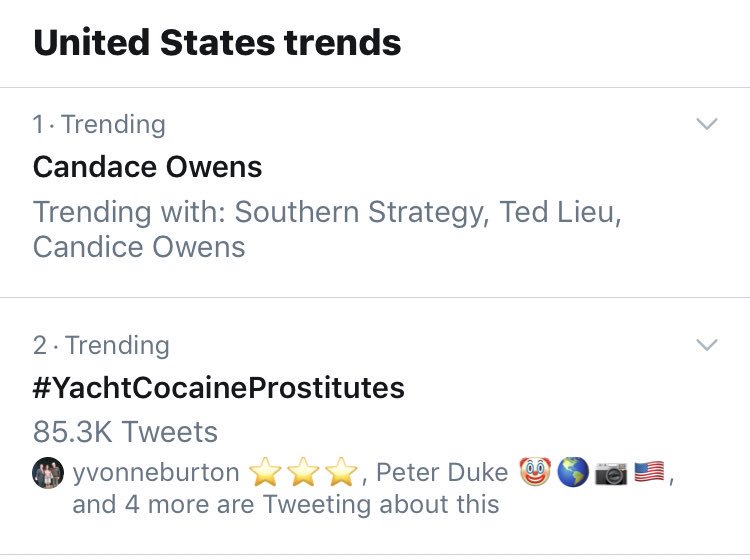The height and width of the screenshot is (560, 750).
Task: Click 'and 4 more are Tweeting about this'
Action: pos(285,504)
